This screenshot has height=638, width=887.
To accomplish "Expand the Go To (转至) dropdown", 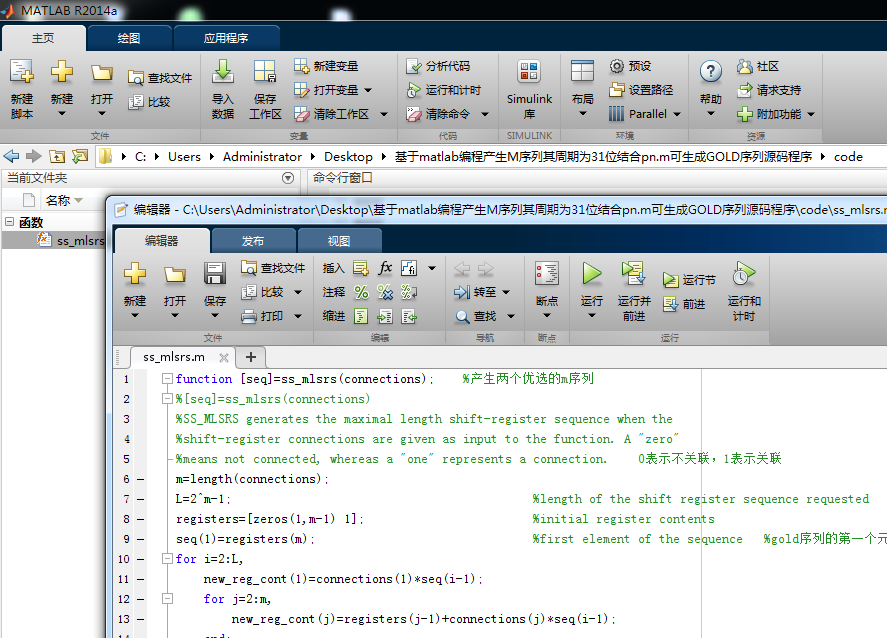I will click(506, 292).
